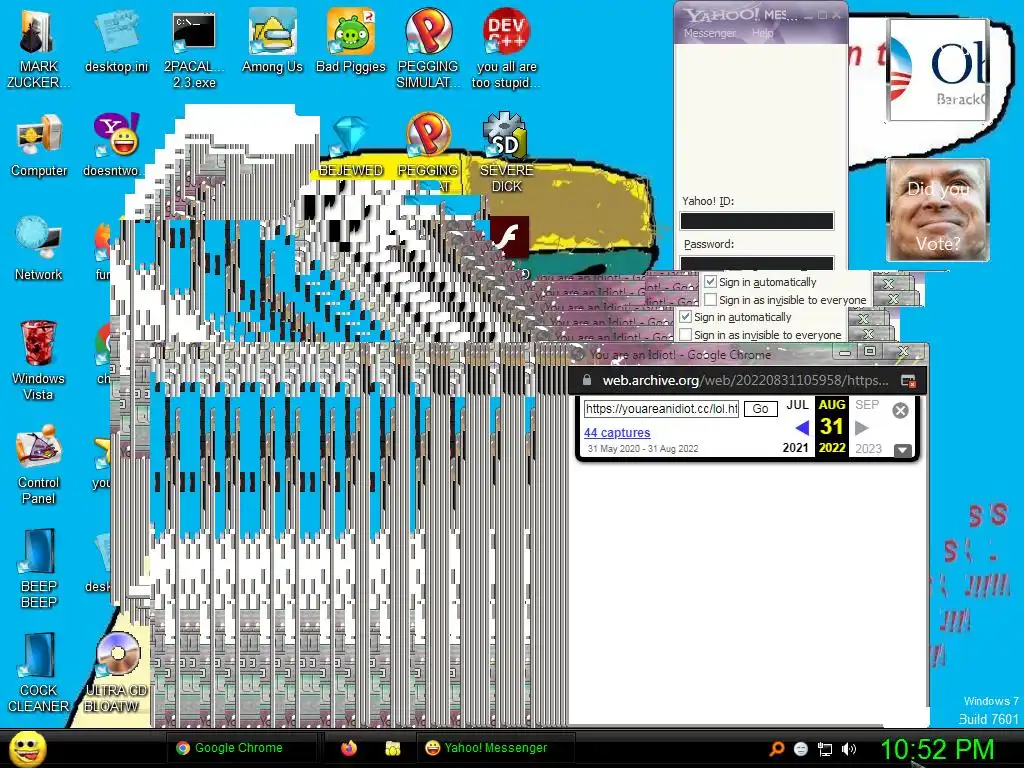Open the SEVERE DICK gear icon
This screenshot has height=768, width=1024.
506,152
